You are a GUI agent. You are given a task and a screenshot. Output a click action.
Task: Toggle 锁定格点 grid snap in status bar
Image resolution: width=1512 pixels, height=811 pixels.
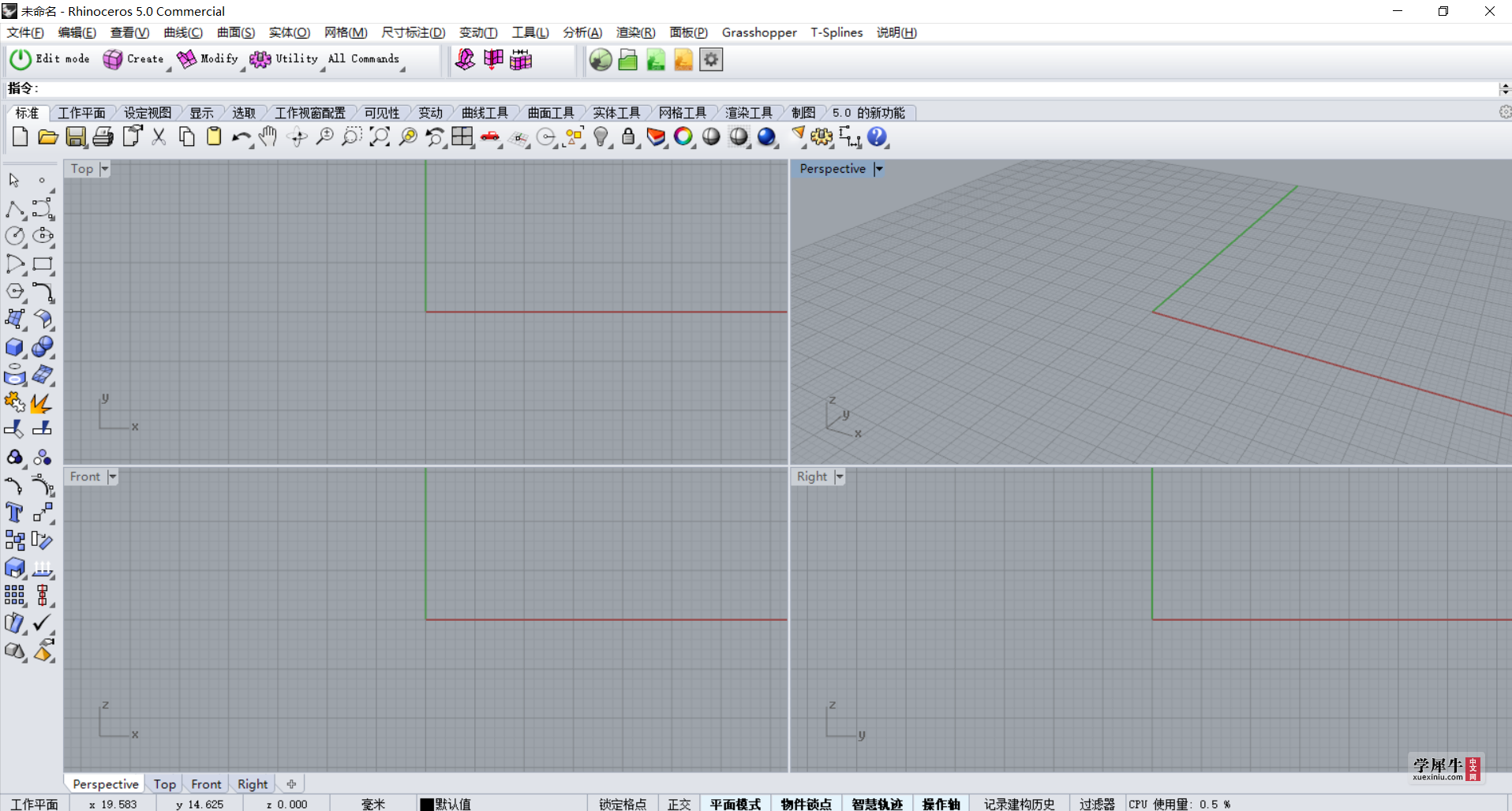pos(623,804)
